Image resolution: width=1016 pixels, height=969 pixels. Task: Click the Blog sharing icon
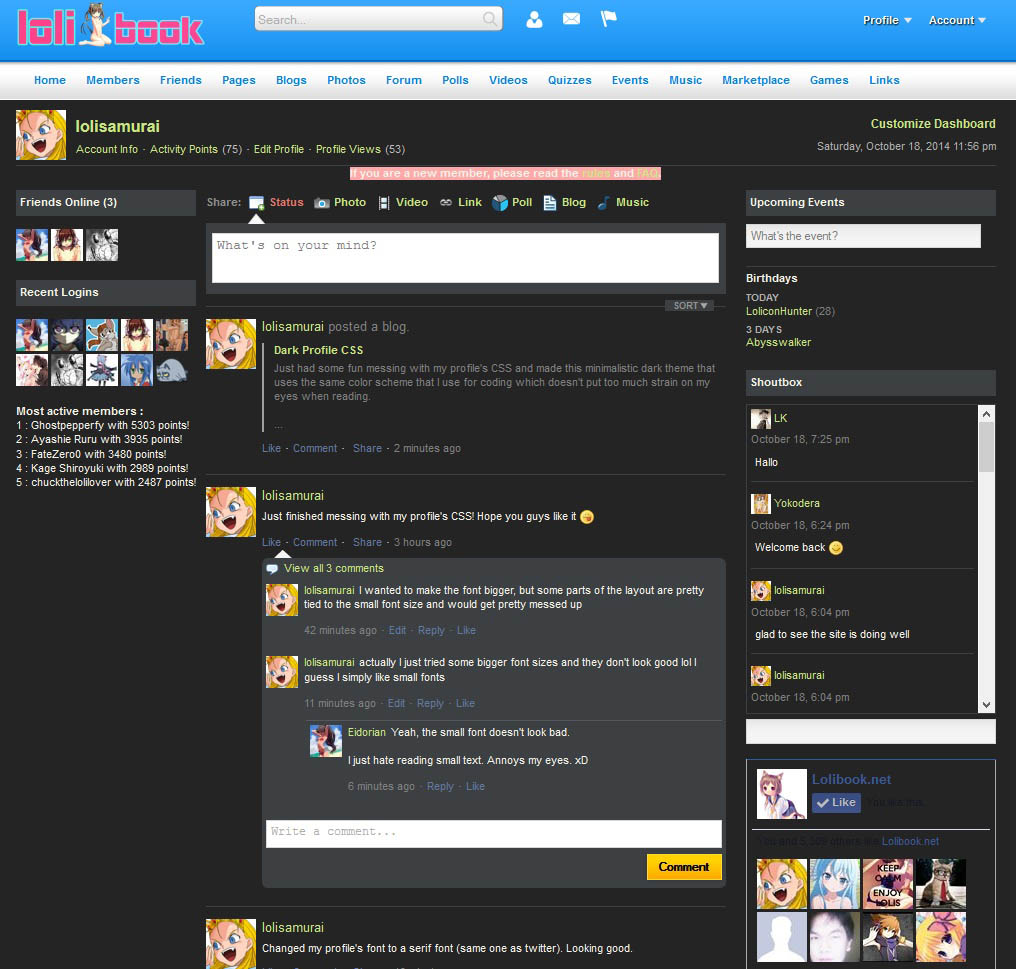pyautogui.click(x=549, y=201)
